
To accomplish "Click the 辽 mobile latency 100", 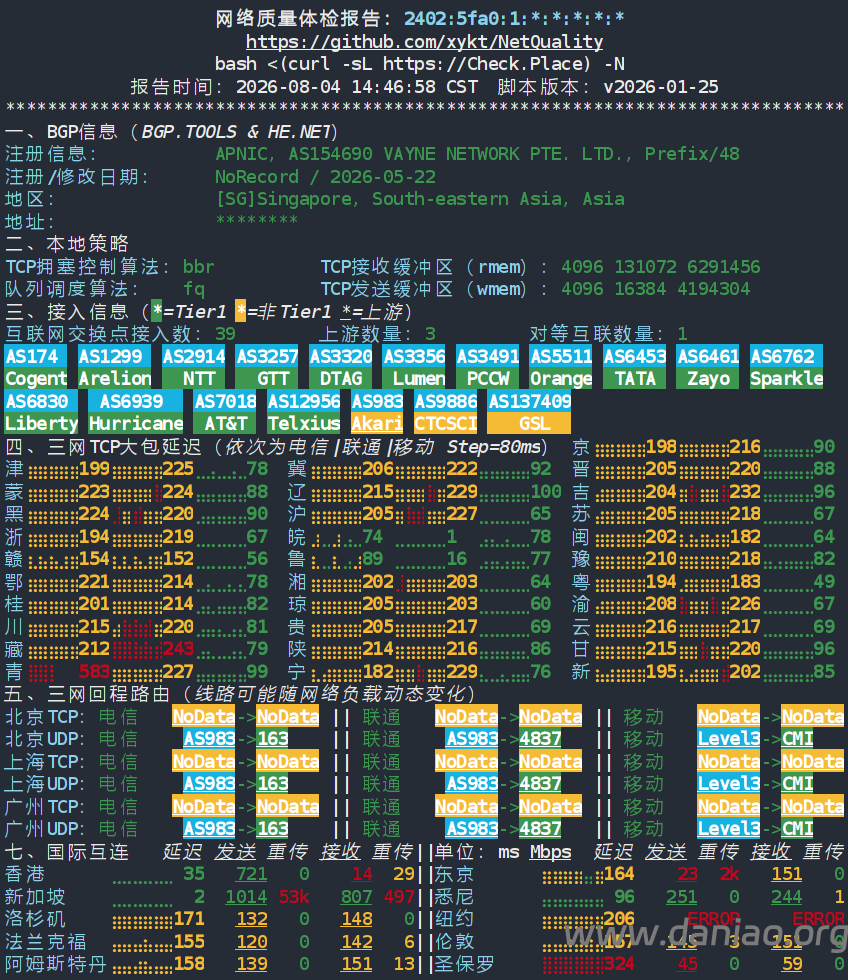I will tap(546, 491).
